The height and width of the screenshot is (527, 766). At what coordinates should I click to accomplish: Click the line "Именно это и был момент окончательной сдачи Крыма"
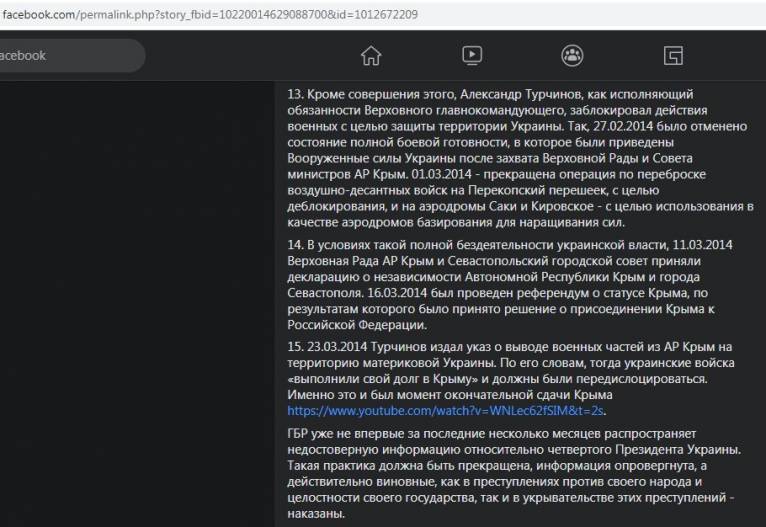point(449,395)
